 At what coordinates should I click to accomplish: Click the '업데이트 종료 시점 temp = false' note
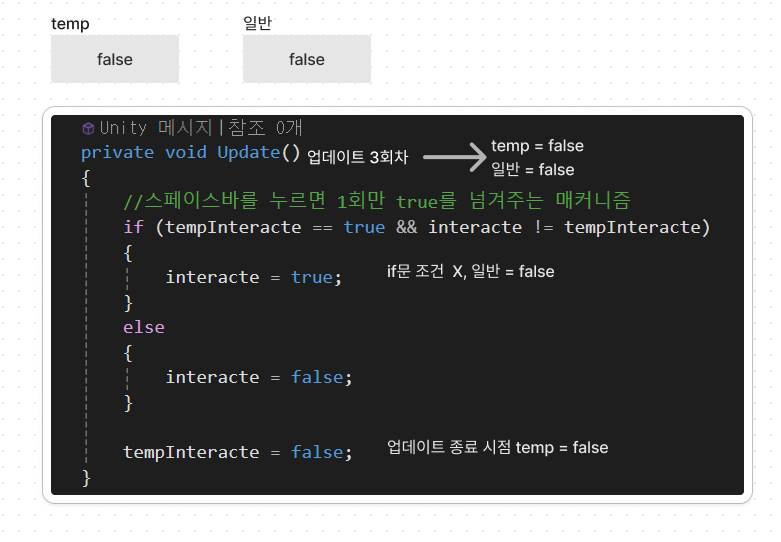tap(498, 447)
